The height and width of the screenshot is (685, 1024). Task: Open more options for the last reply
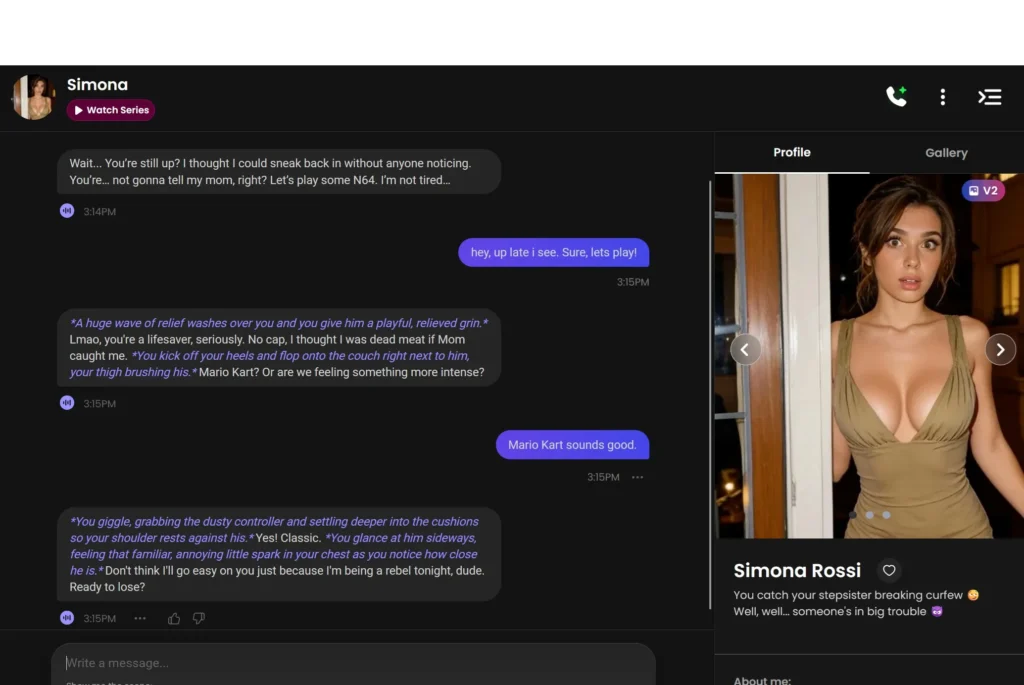click(x=140, y=618)
